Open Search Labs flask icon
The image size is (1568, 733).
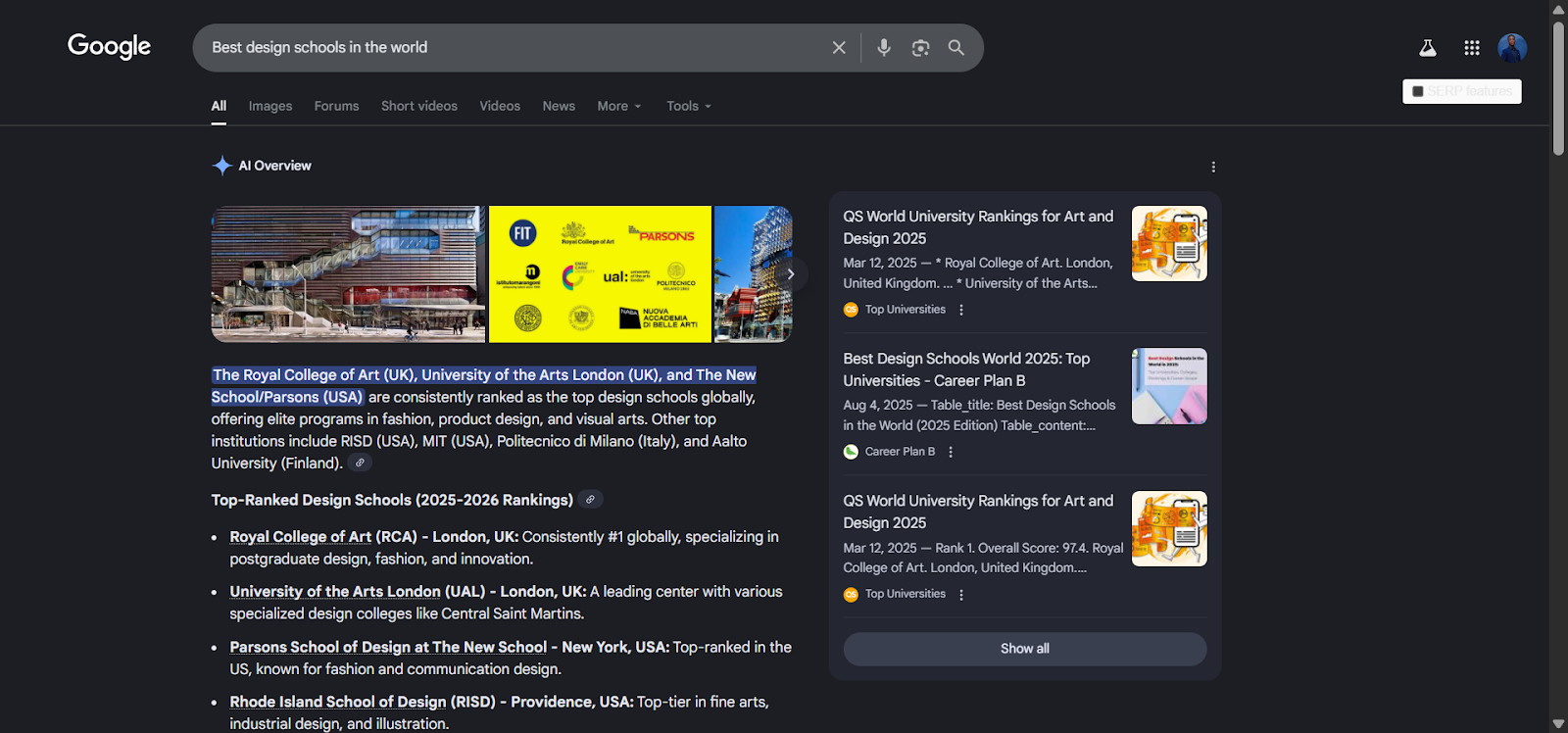coord(1428,48)
